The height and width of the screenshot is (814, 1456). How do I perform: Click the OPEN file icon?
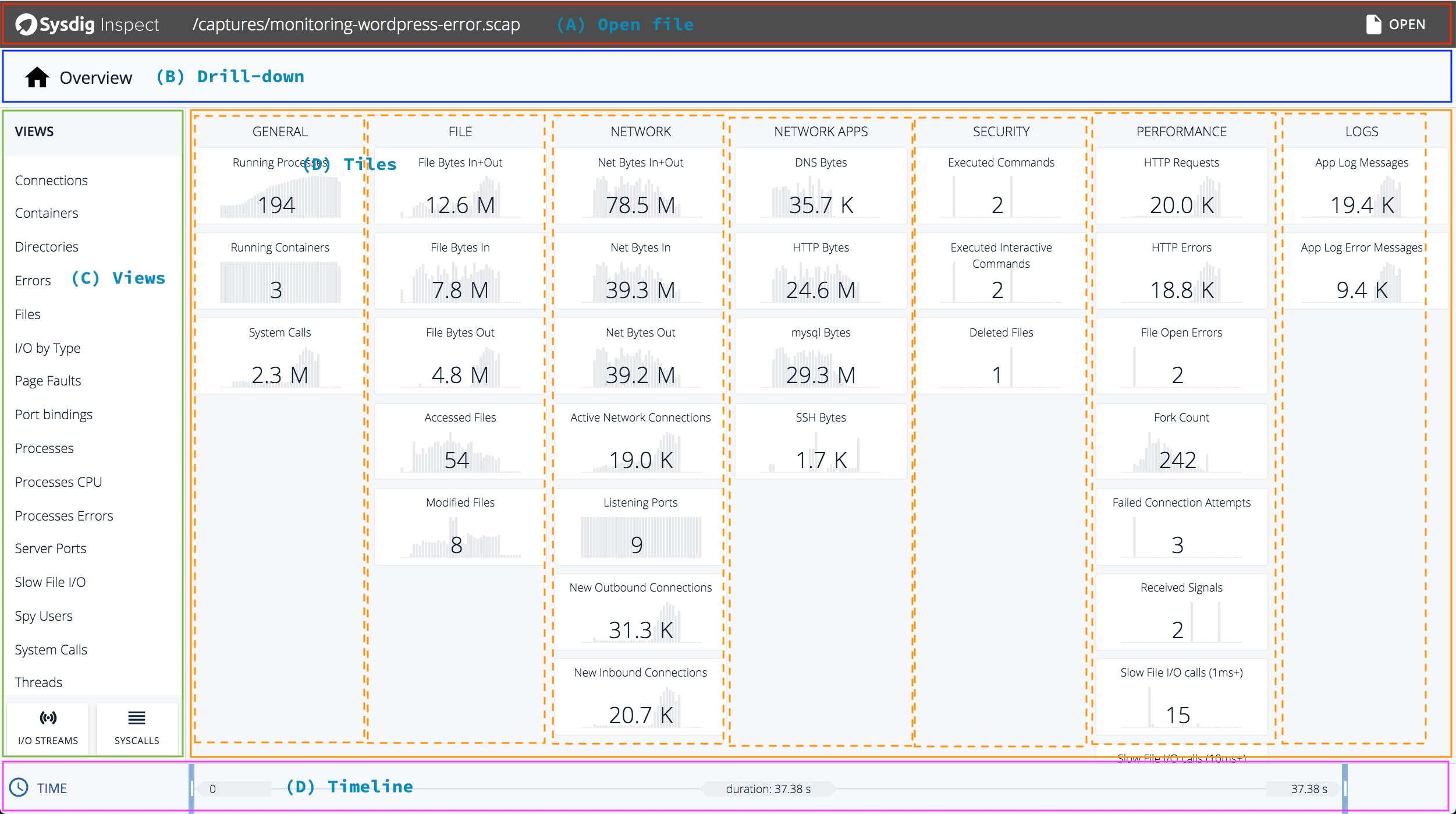tap(1373, 24)
